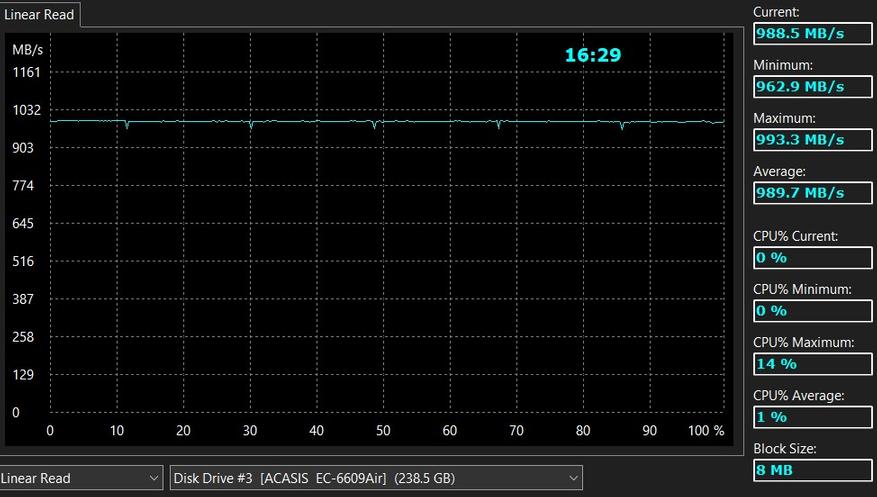
Task: Click the Average: label above 989.7 MB/s
Action: coord(779,172)
